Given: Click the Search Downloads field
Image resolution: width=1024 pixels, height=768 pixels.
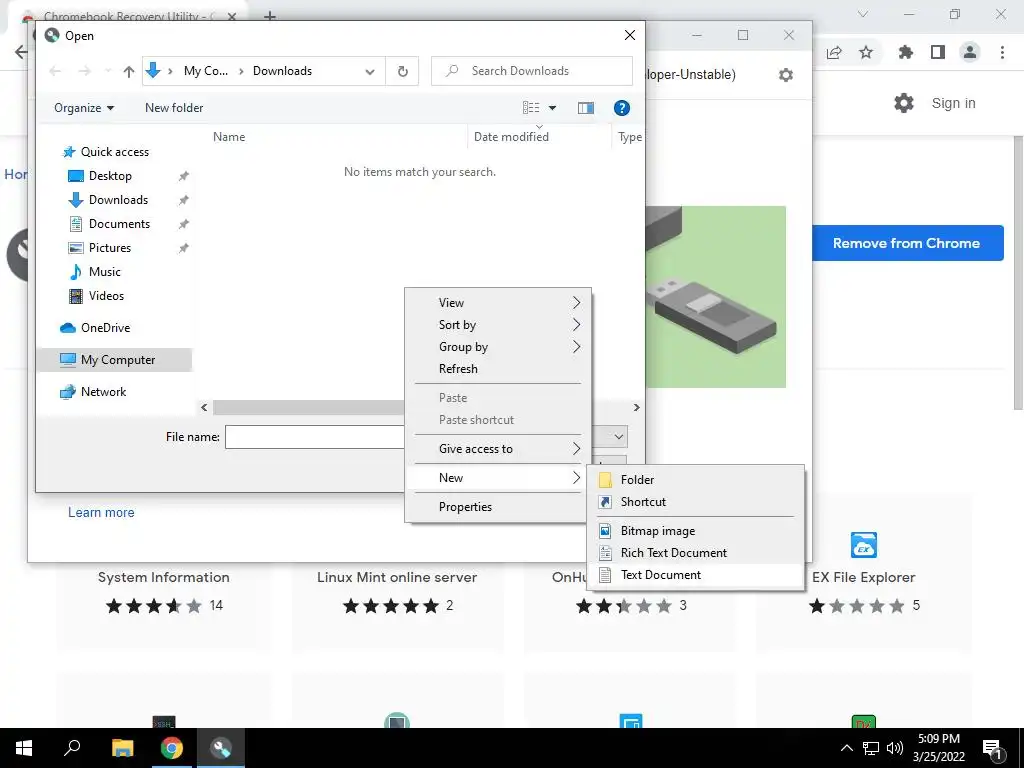Looking at the screenshot, I should pos(532,71).
